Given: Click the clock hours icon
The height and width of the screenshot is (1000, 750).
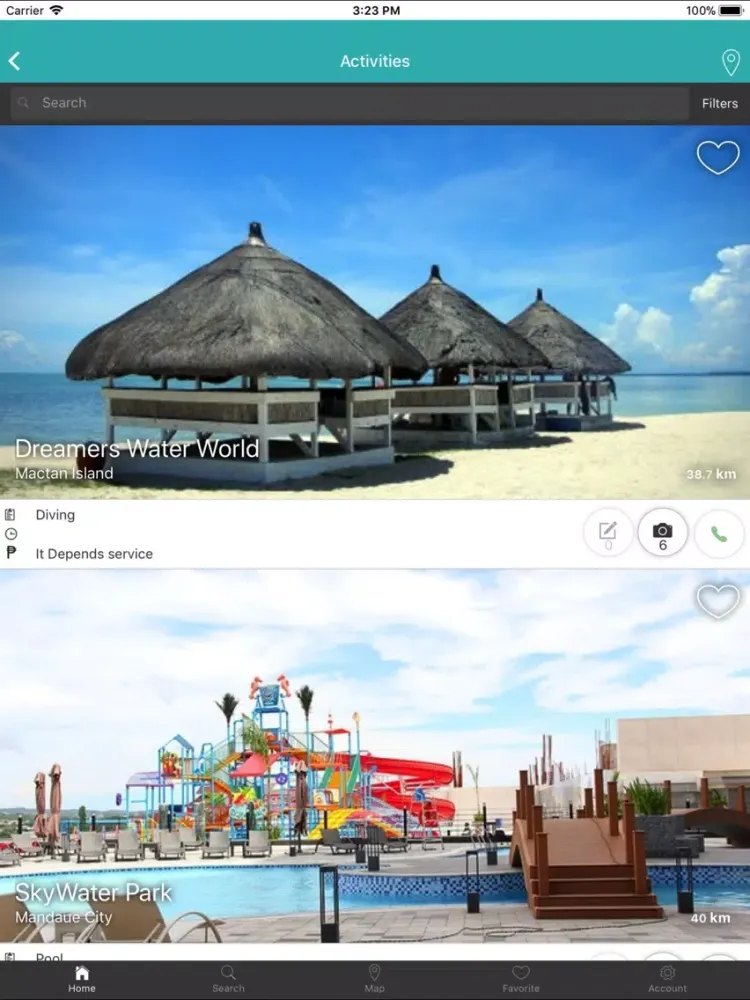Looking at the screenshot, I should [x=11, y=534].
